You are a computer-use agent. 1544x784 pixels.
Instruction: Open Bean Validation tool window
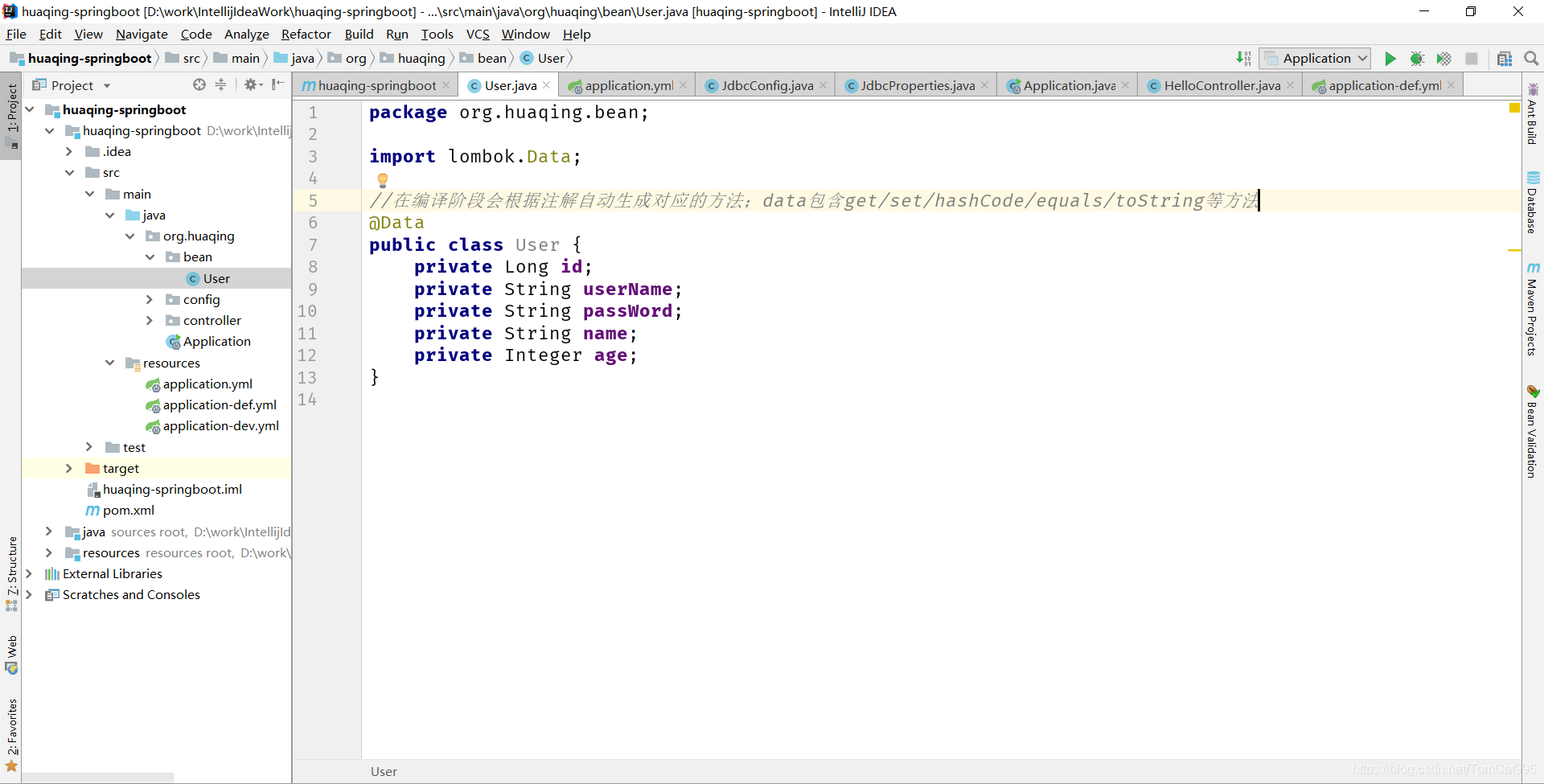1533,432
